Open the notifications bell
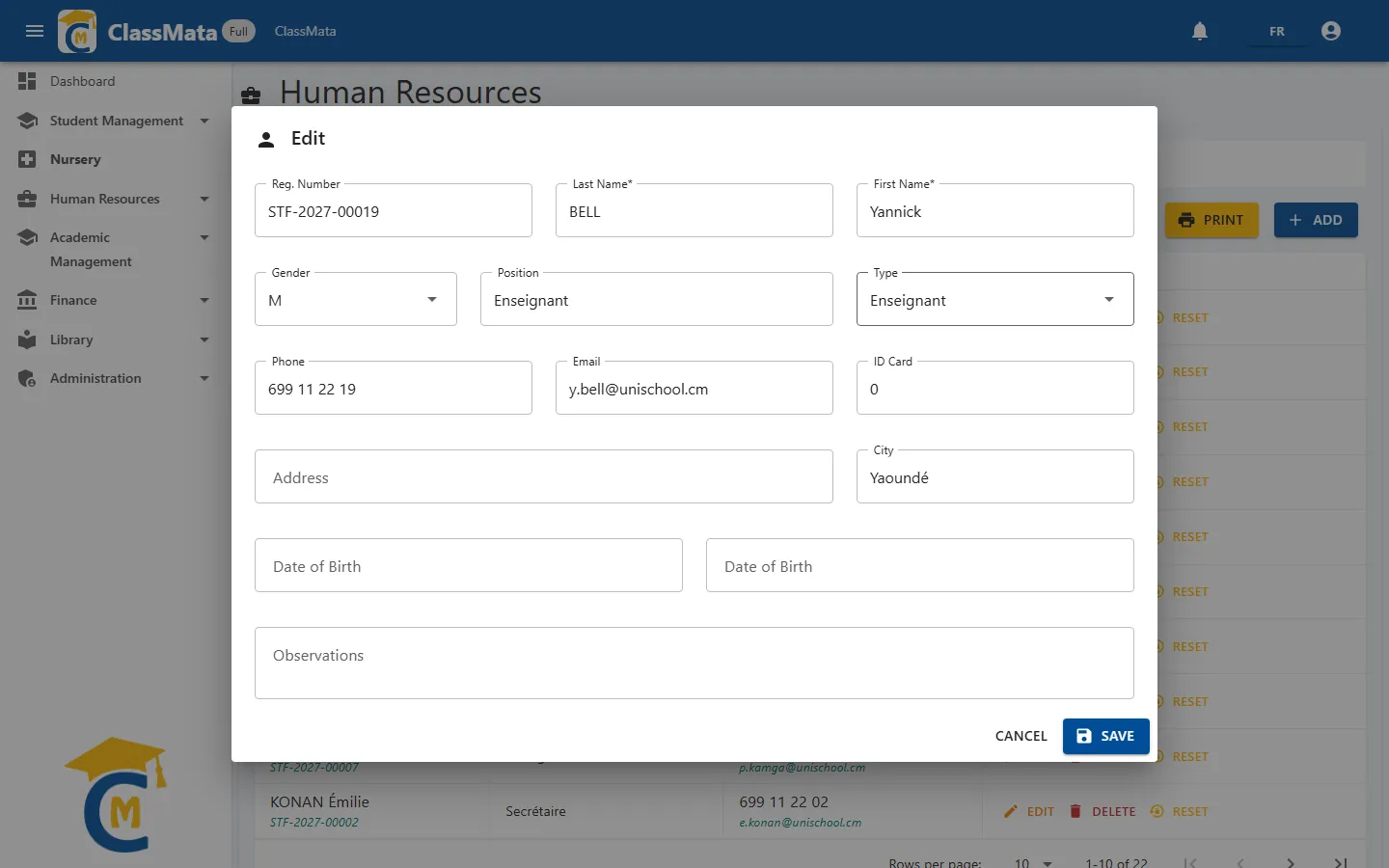This screenshot has height=868, width=1389. 1200,31
